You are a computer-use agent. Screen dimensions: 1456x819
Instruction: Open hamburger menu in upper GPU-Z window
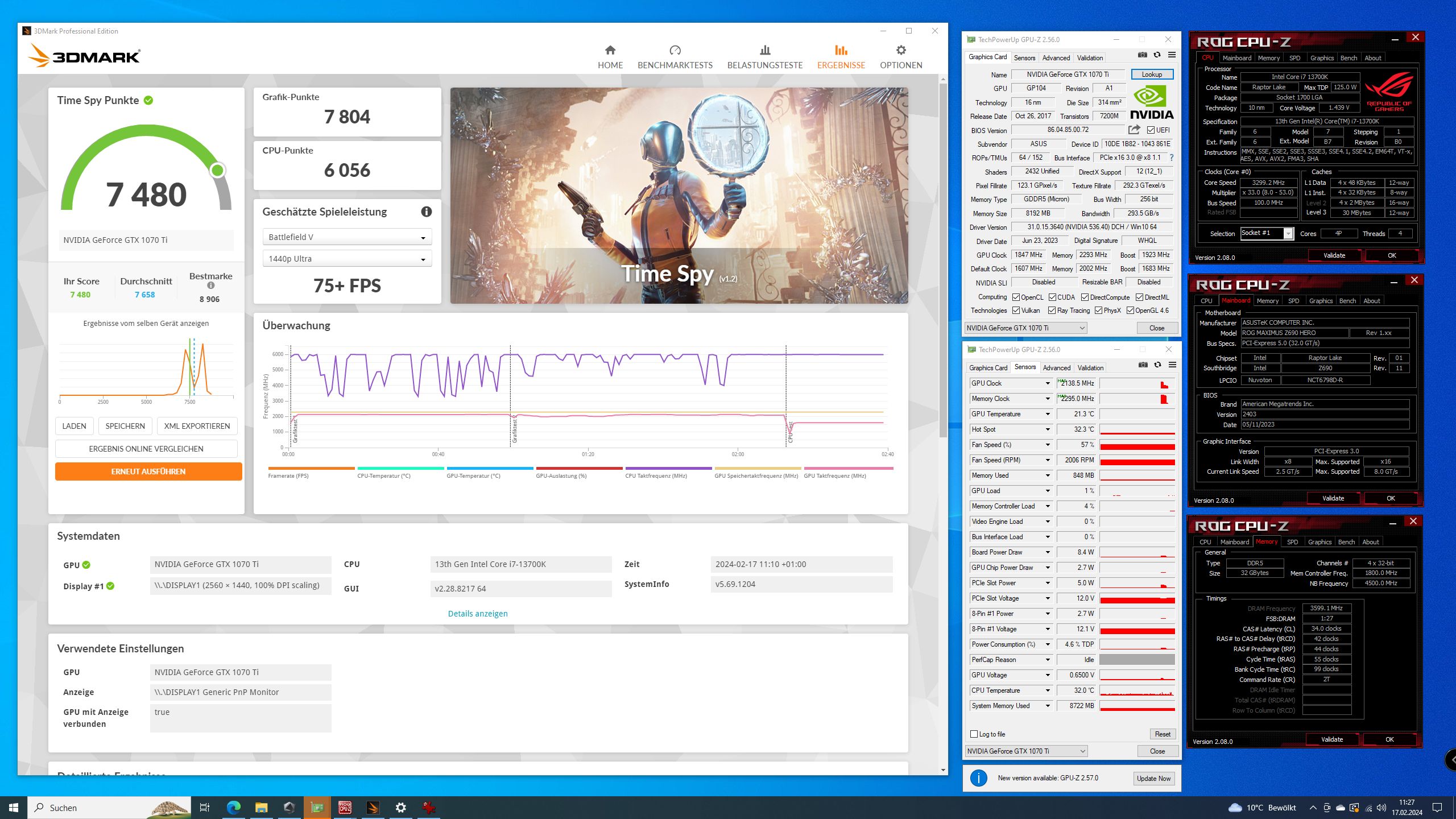click(1172, 55)
